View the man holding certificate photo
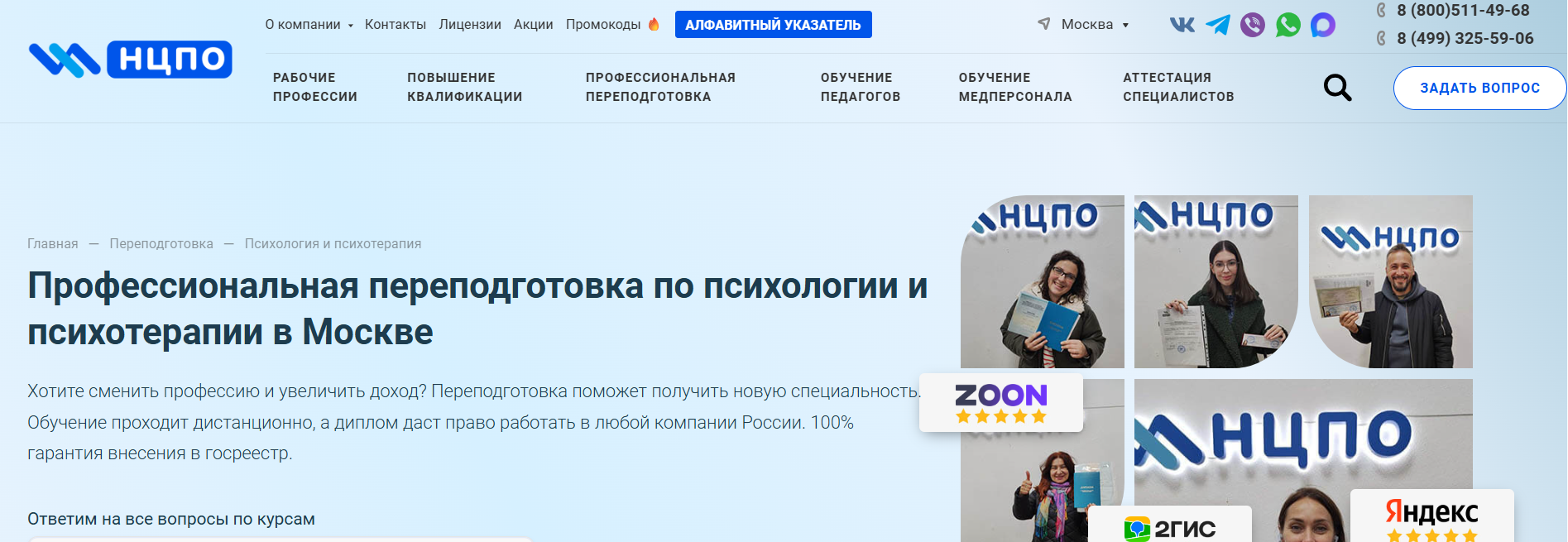This screenshot has width=1568, height=542. coord(1391,281)
